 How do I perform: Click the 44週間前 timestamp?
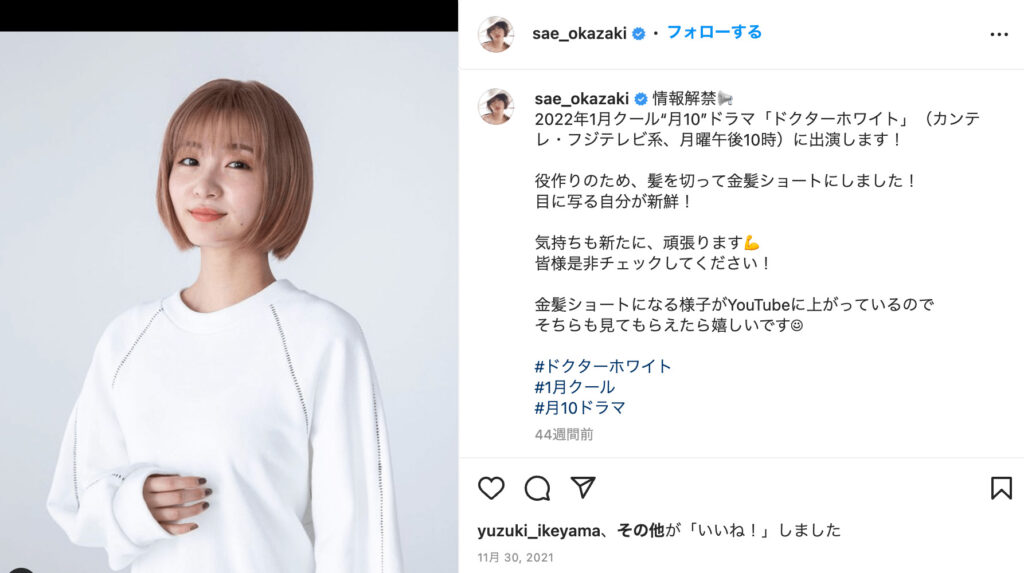[564, 434]
